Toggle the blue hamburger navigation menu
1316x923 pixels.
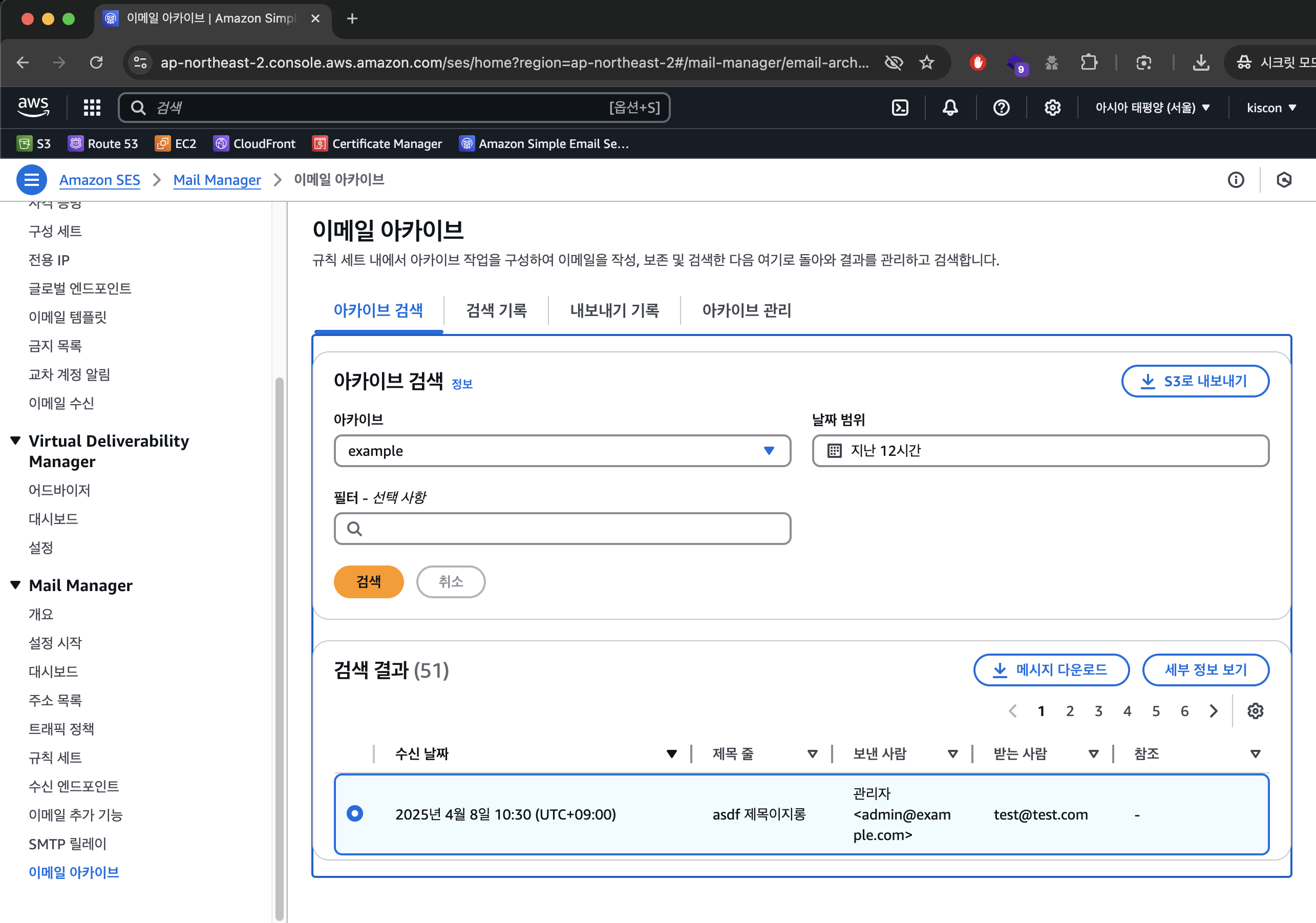click(x=32, y=180)
